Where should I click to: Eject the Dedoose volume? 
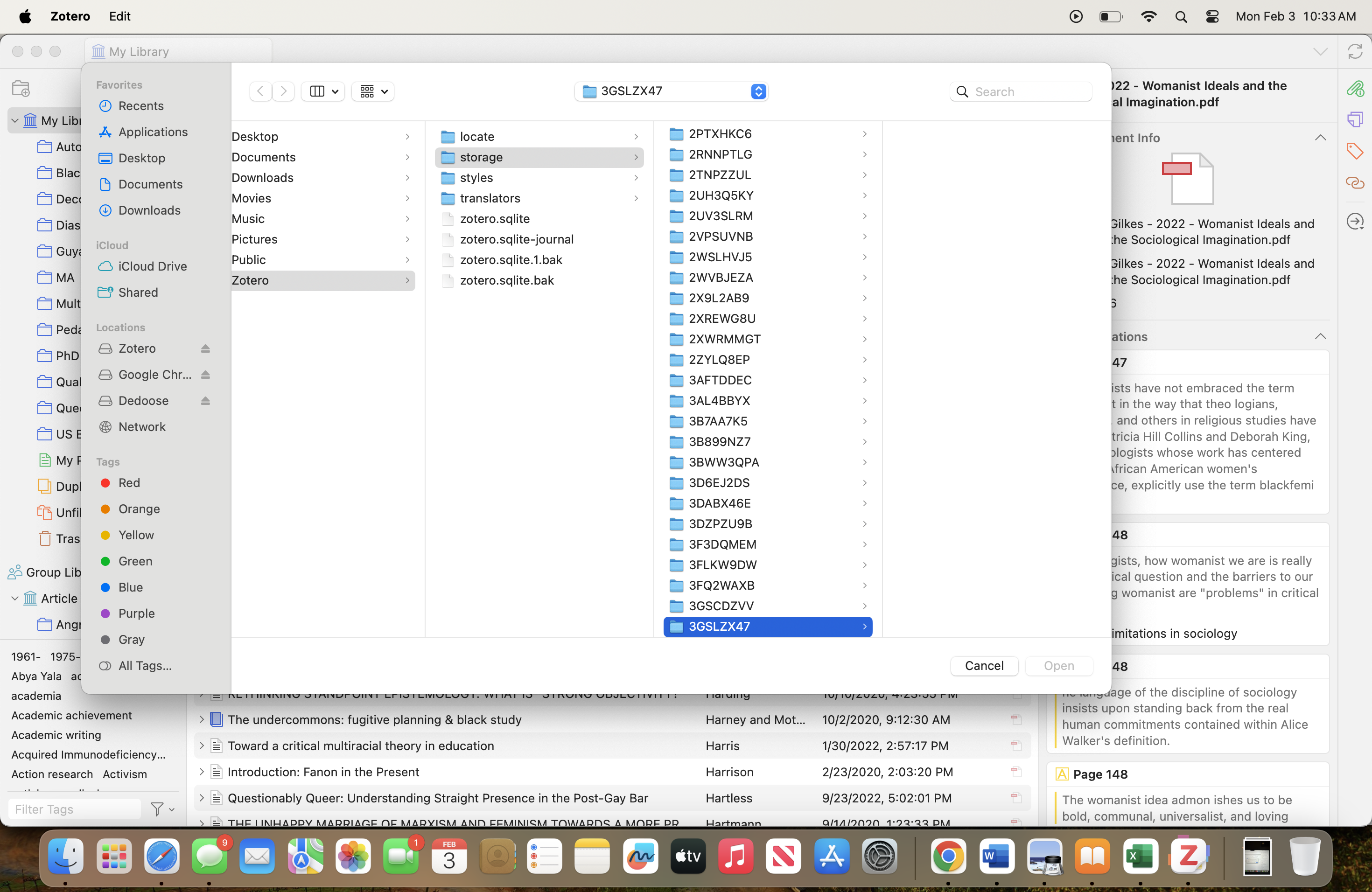(205, 401)
